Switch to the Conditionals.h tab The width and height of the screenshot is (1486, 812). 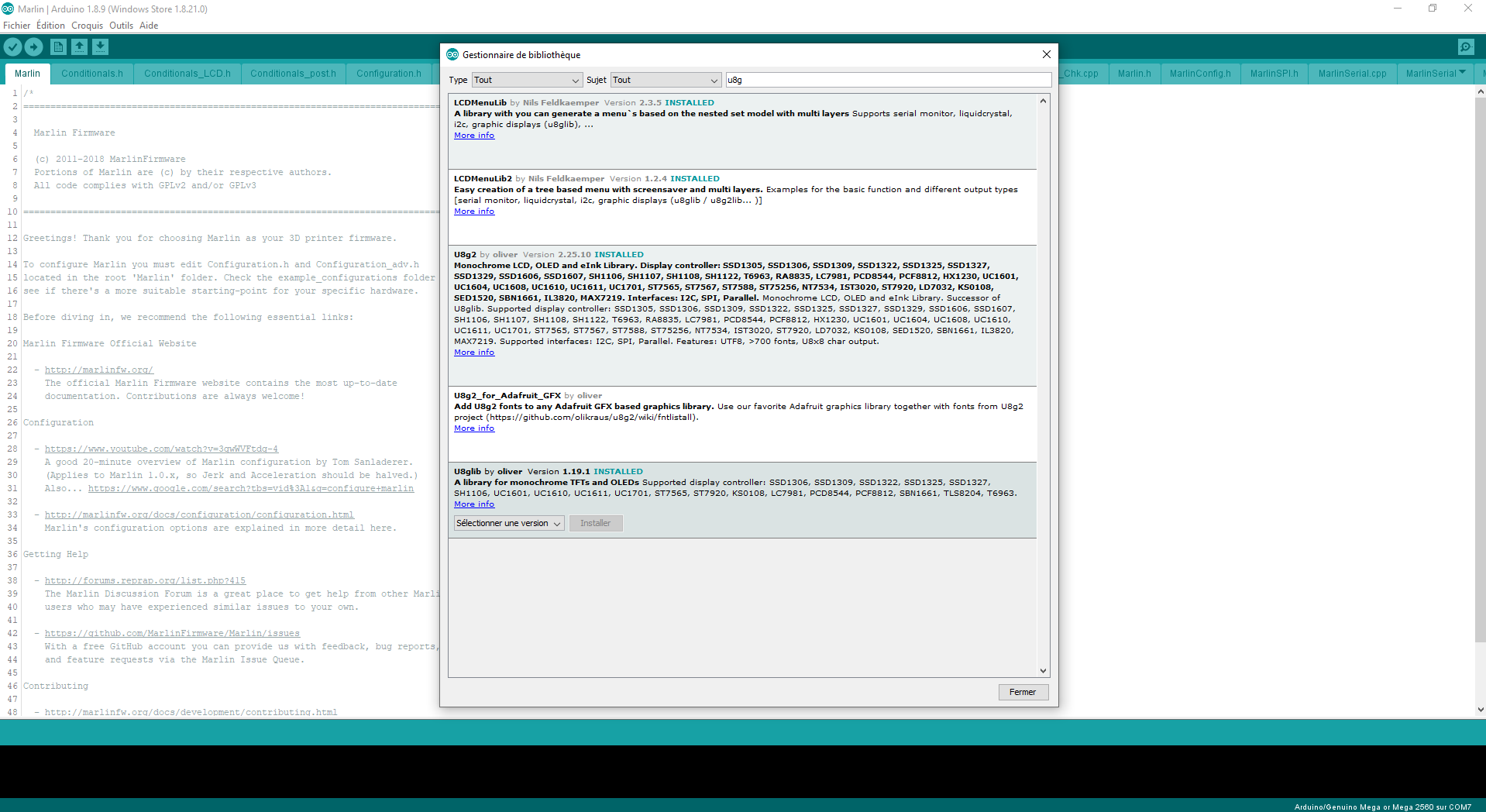point(92,74)
